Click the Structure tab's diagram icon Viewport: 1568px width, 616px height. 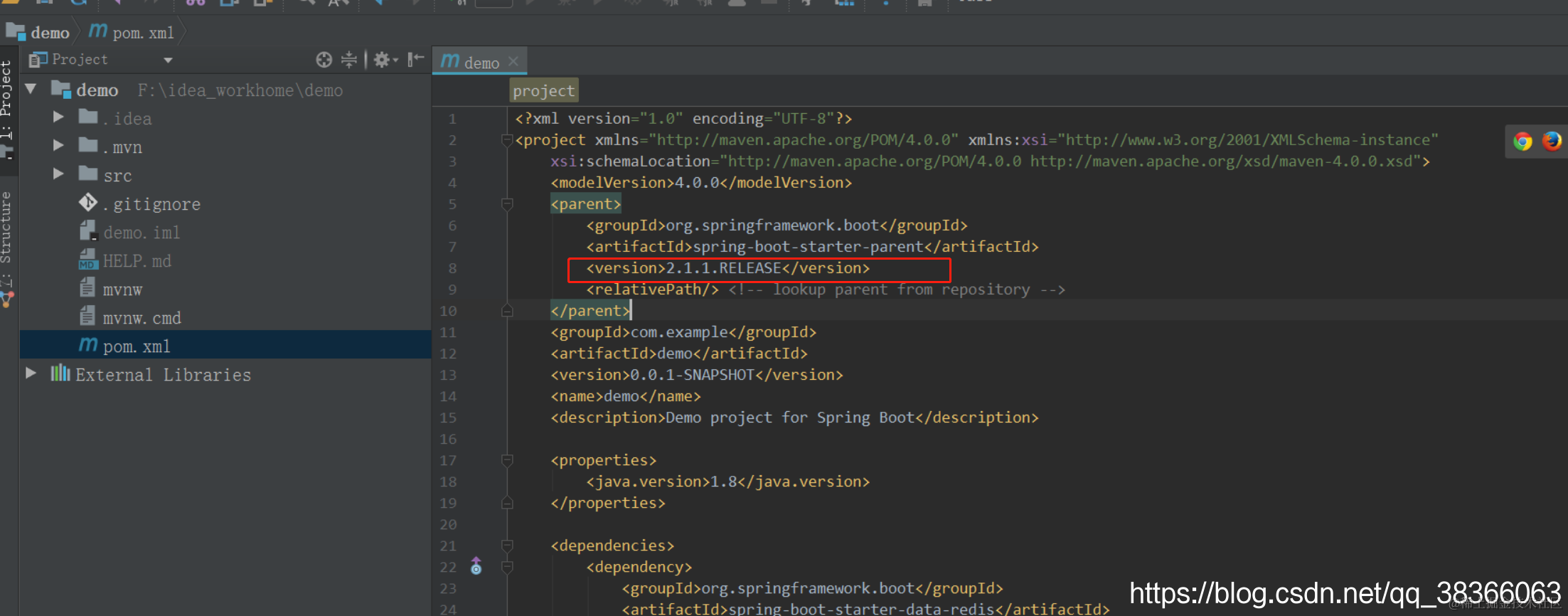tap(6, 300)
